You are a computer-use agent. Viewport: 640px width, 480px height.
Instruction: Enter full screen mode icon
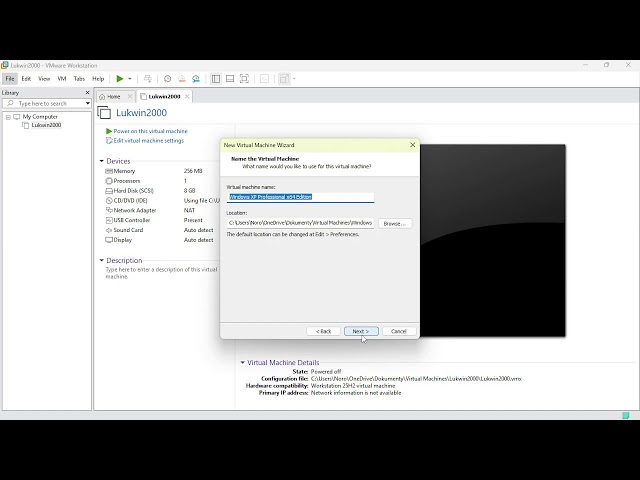click(x=244, y=79)
